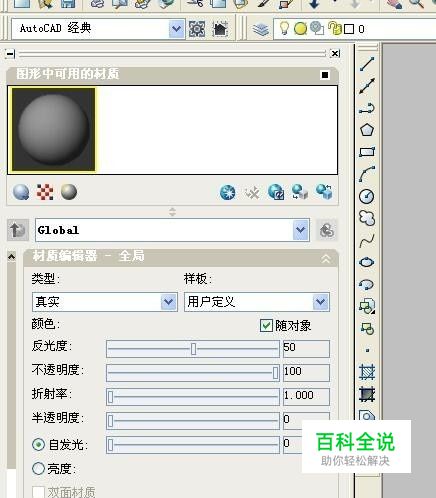436x498 pixels.
Task: Click preview swatch lighting model icon
Action: [x=69, y=192]
